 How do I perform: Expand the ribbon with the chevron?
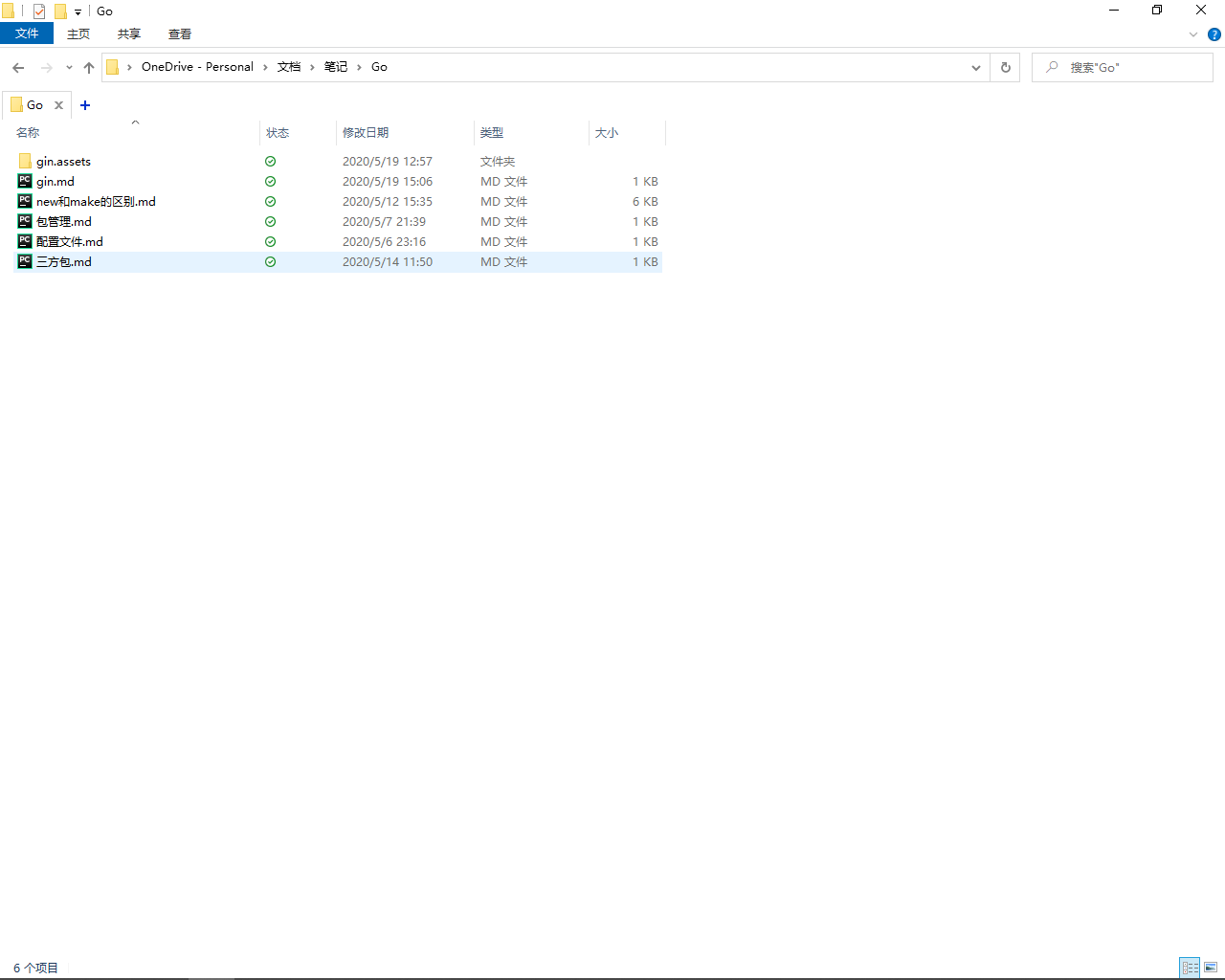tap(1193, 34)
